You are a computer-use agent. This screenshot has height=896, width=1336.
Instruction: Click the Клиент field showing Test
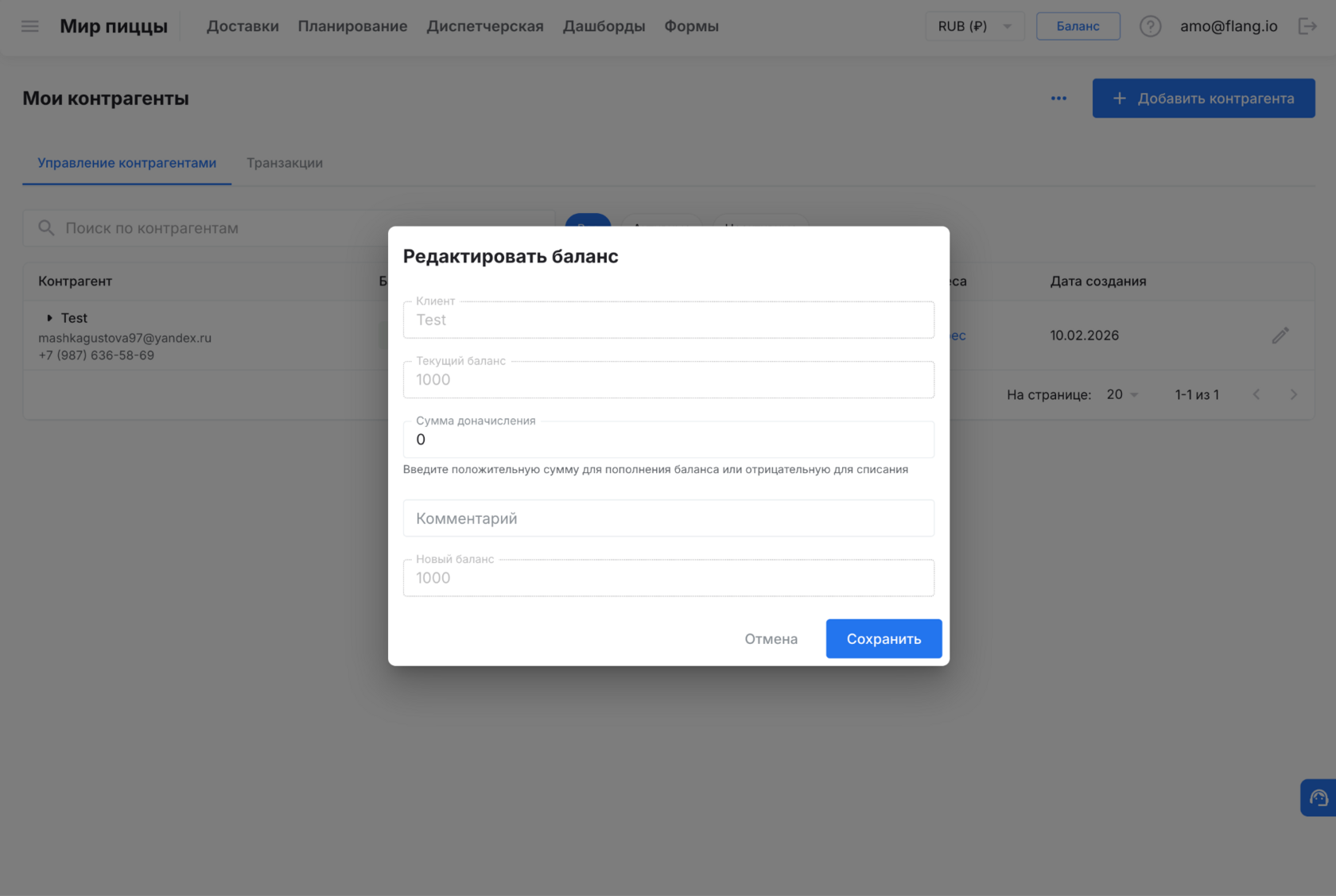coord(668,320)
